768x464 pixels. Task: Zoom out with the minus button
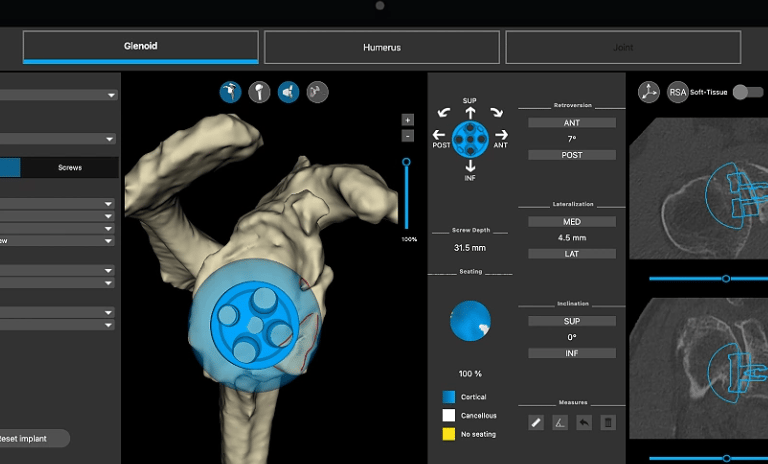click(408, 136)
